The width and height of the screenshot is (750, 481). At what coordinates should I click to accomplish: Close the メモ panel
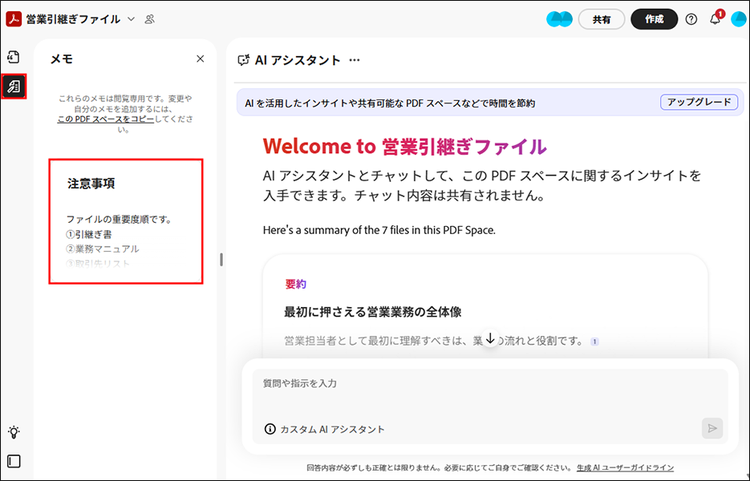(200, 59)
